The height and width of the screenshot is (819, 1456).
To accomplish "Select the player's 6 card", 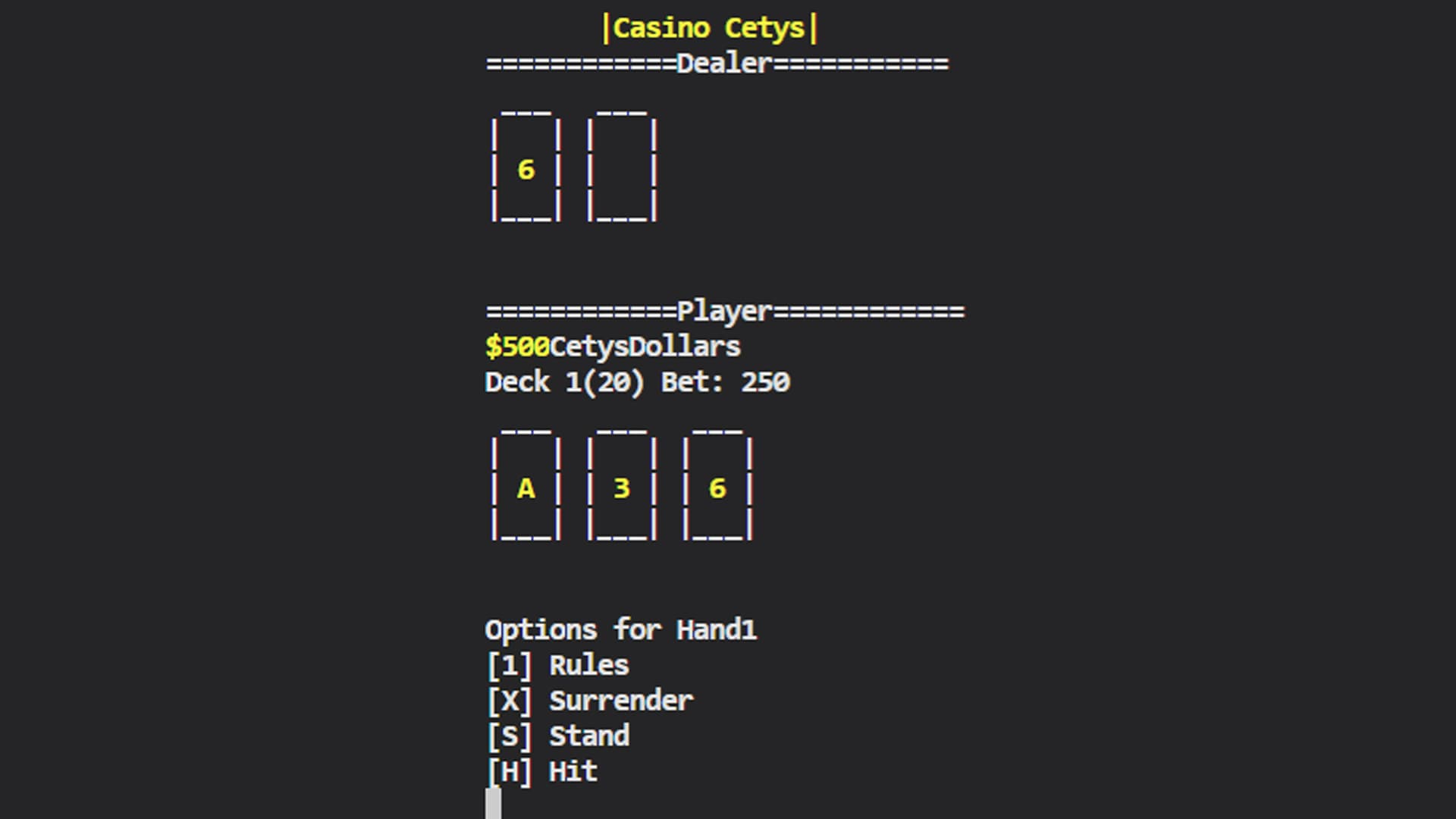I will 717,486.
